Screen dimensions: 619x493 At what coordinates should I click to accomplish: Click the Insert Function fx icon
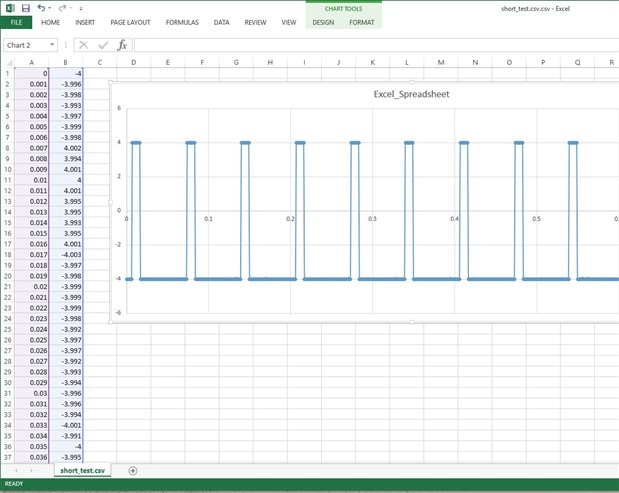click(122, 45)
